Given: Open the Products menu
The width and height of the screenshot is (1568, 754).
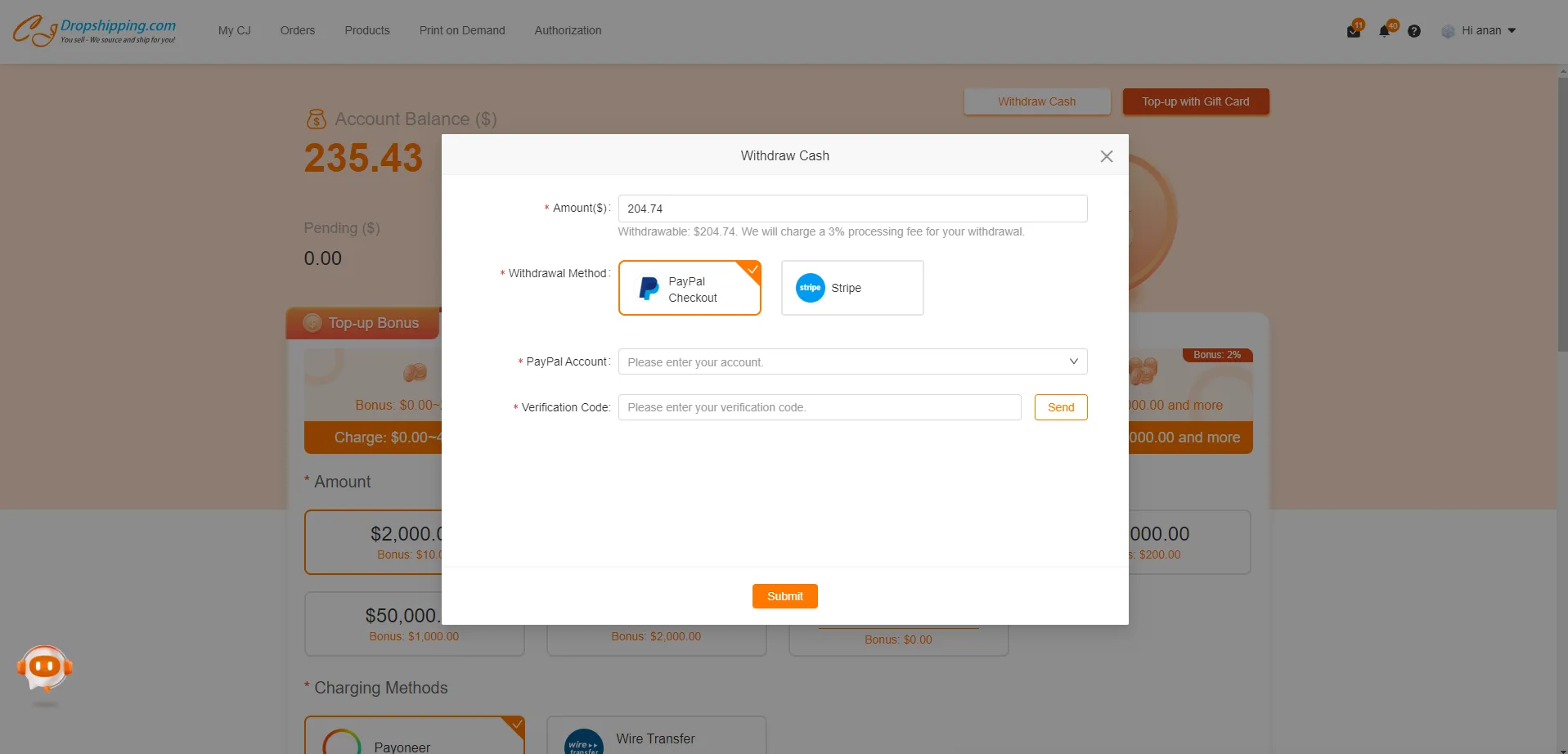Looking at the screenshot, I should 367,31.
